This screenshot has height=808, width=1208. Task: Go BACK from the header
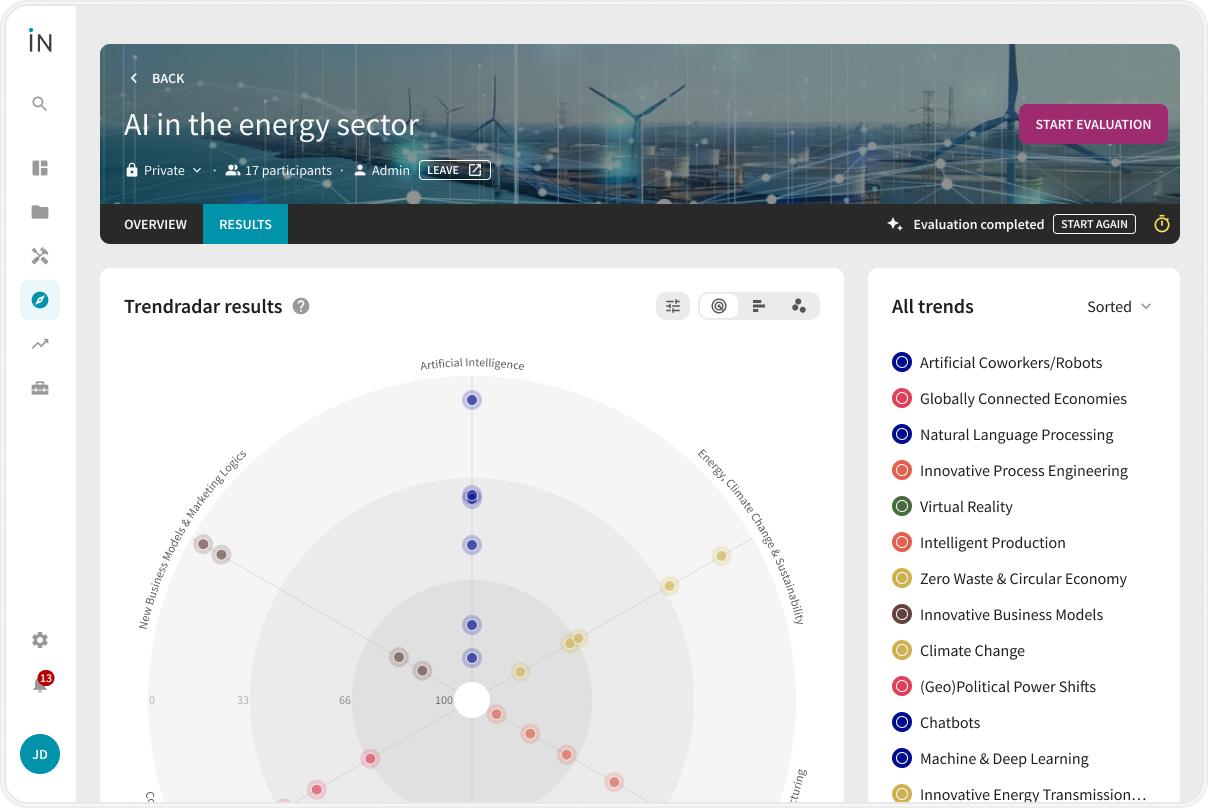click(x=157, y=78)
